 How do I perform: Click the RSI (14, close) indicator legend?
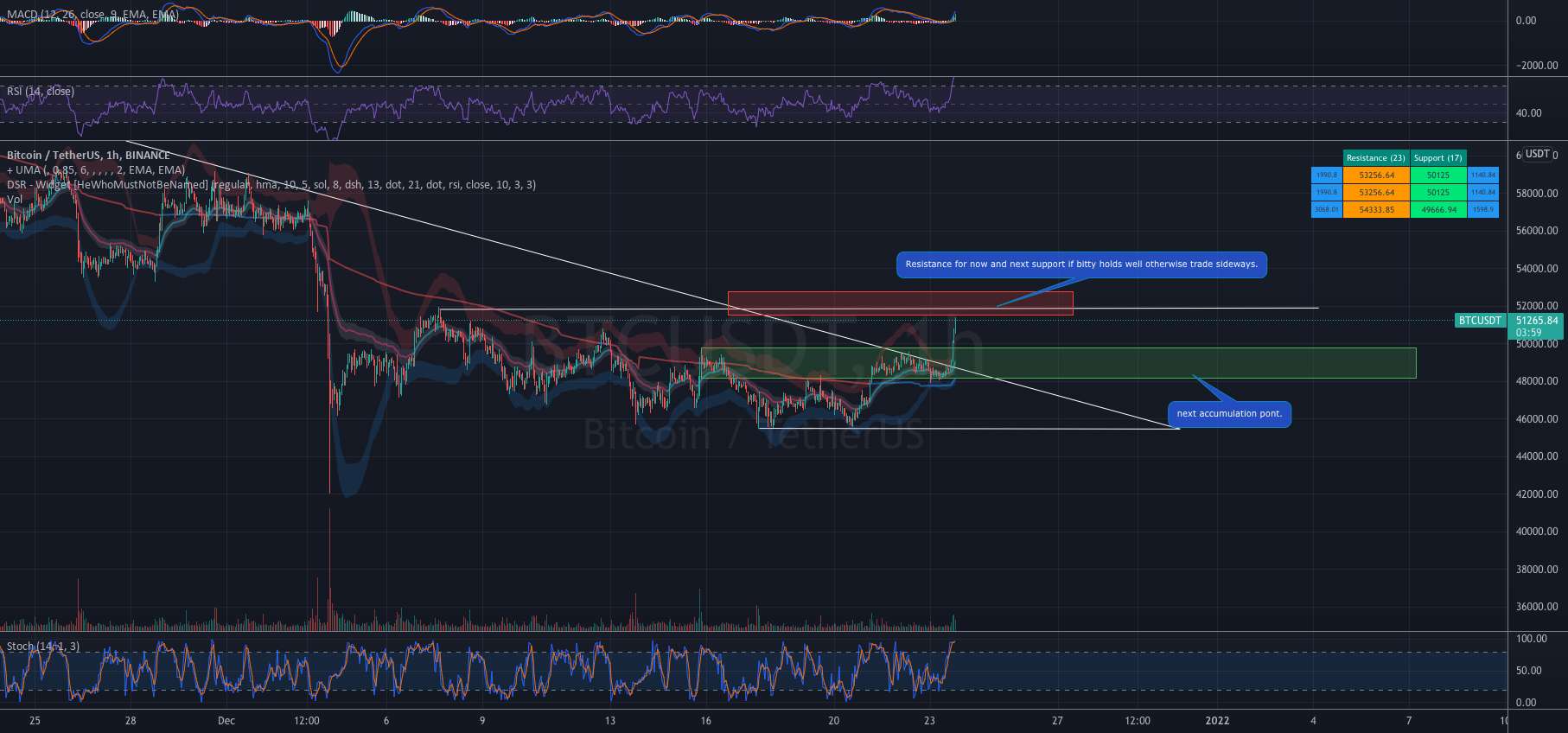pyautogui.click(x=41, y=92)
